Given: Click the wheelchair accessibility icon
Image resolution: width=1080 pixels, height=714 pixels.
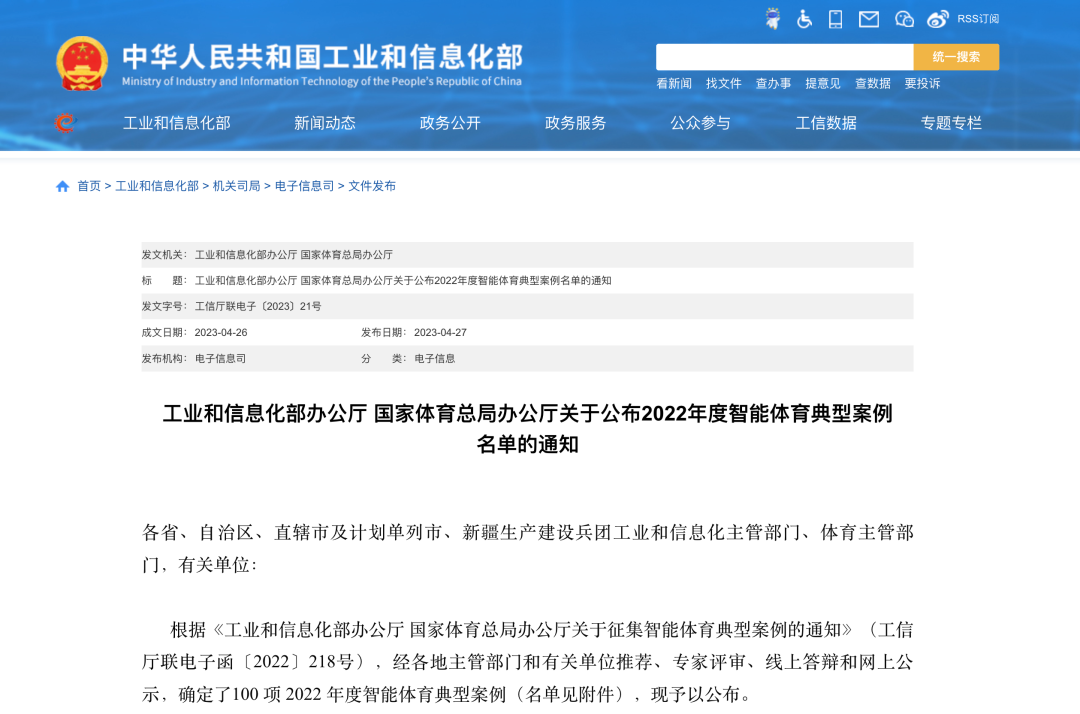Looking at the screenshot, I should (804, 18).
